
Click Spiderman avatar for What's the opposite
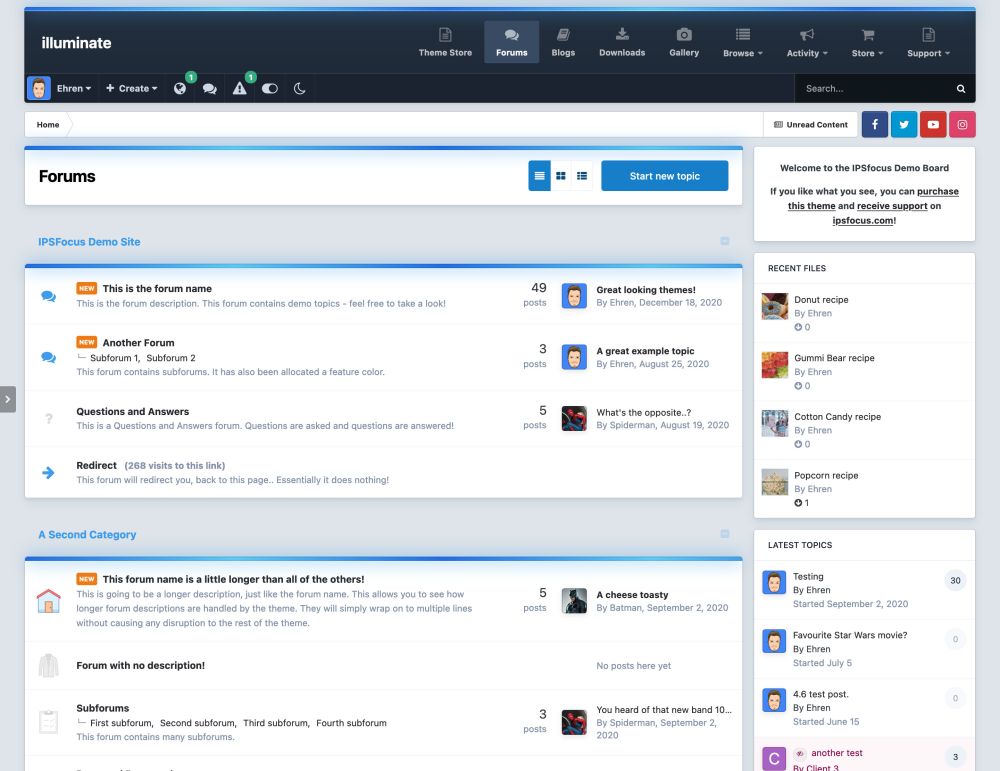[574, 418]
